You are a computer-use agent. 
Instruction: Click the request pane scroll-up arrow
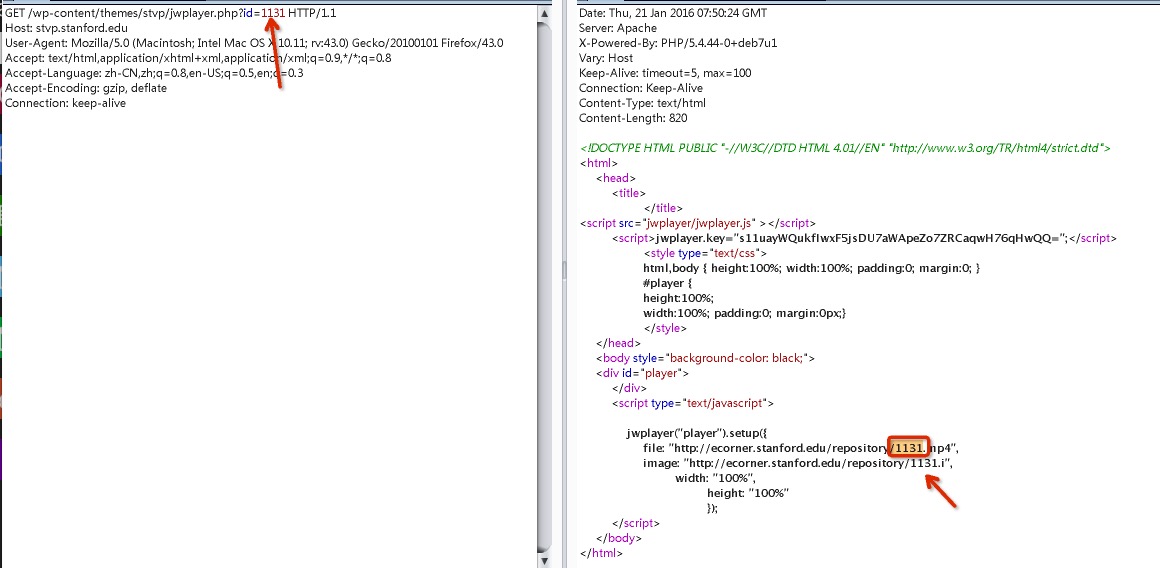pyautogui.click(x=544, y=13)
